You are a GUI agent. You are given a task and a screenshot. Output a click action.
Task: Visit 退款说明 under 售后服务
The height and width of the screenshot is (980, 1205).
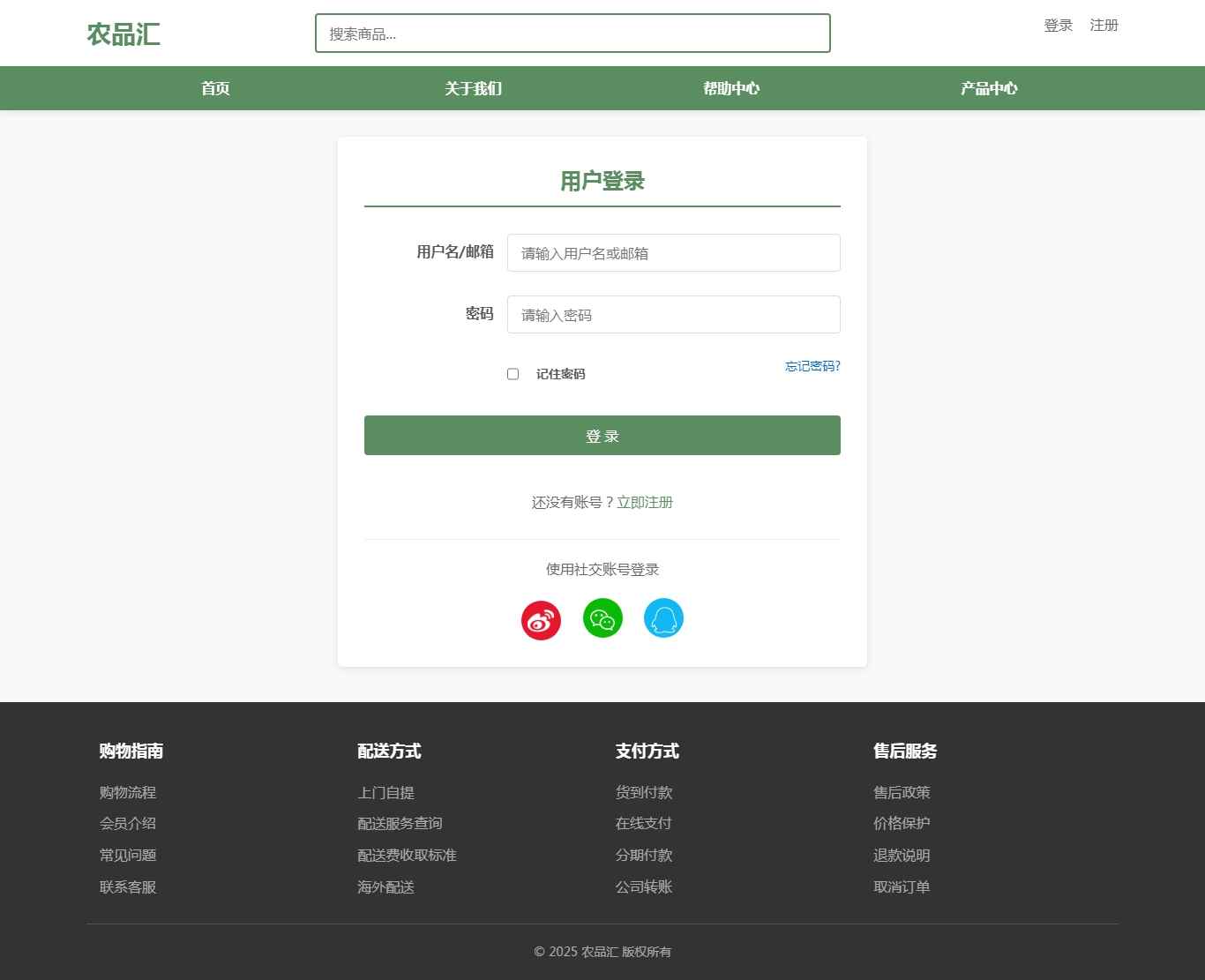coord(902,856)
